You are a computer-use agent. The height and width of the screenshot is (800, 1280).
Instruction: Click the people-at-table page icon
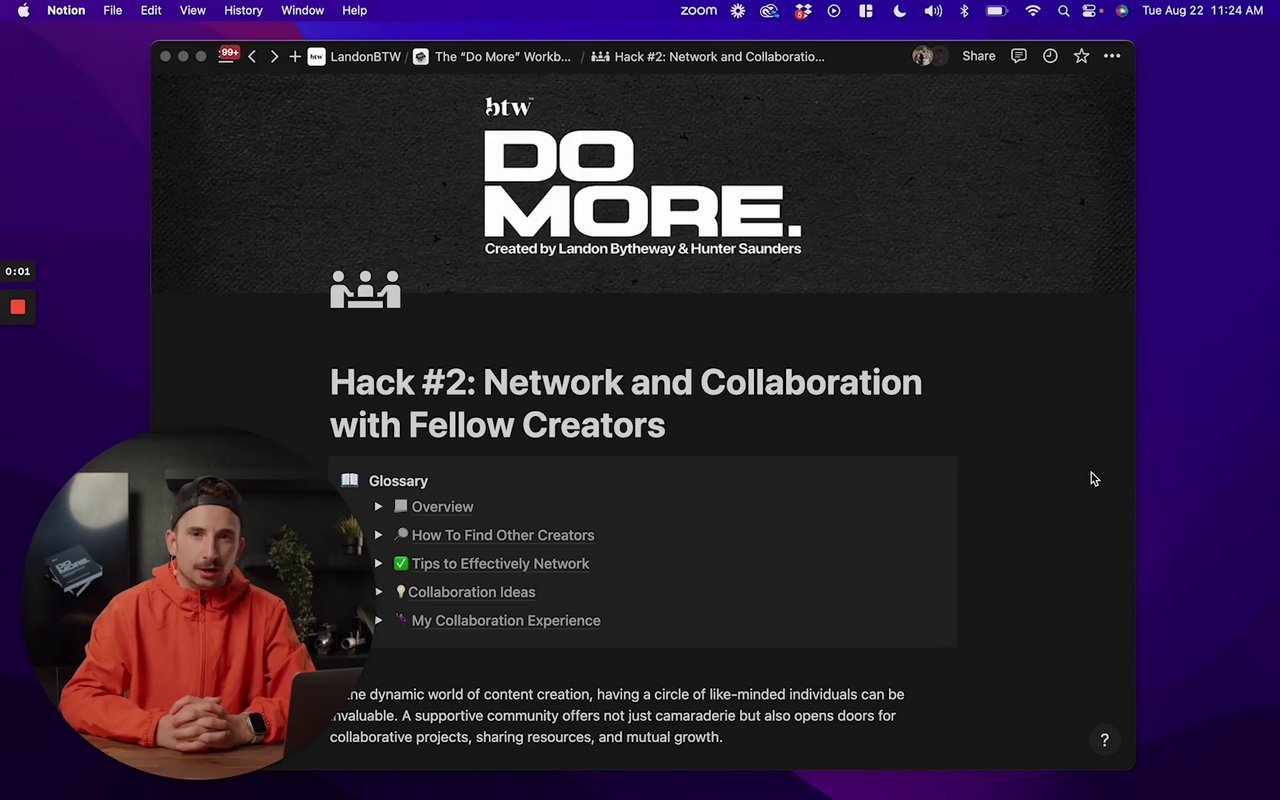[365, 289]
